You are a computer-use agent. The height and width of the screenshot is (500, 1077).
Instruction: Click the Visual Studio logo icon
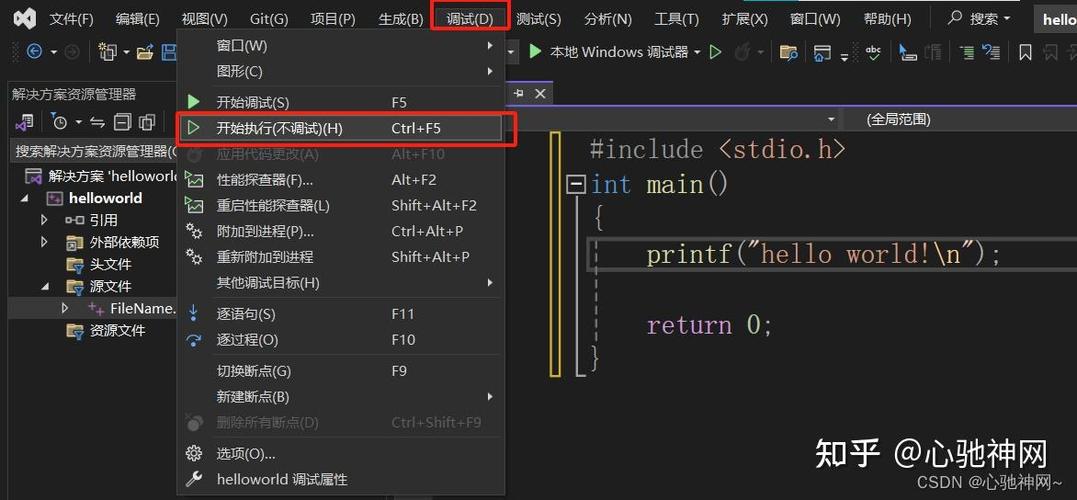(x=27, y=18)
